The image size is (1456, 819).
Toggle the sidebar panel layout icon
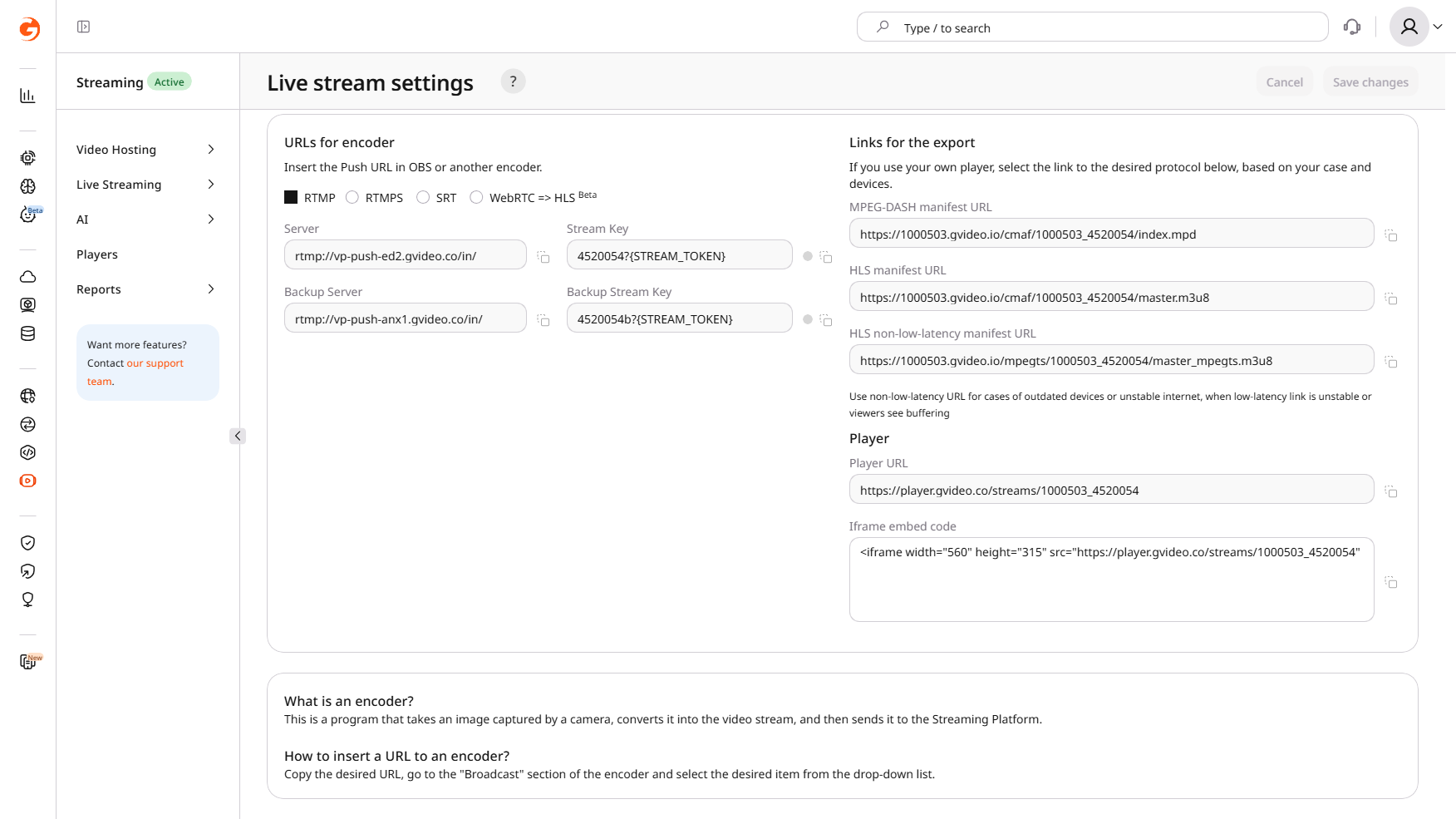(83, 27)
